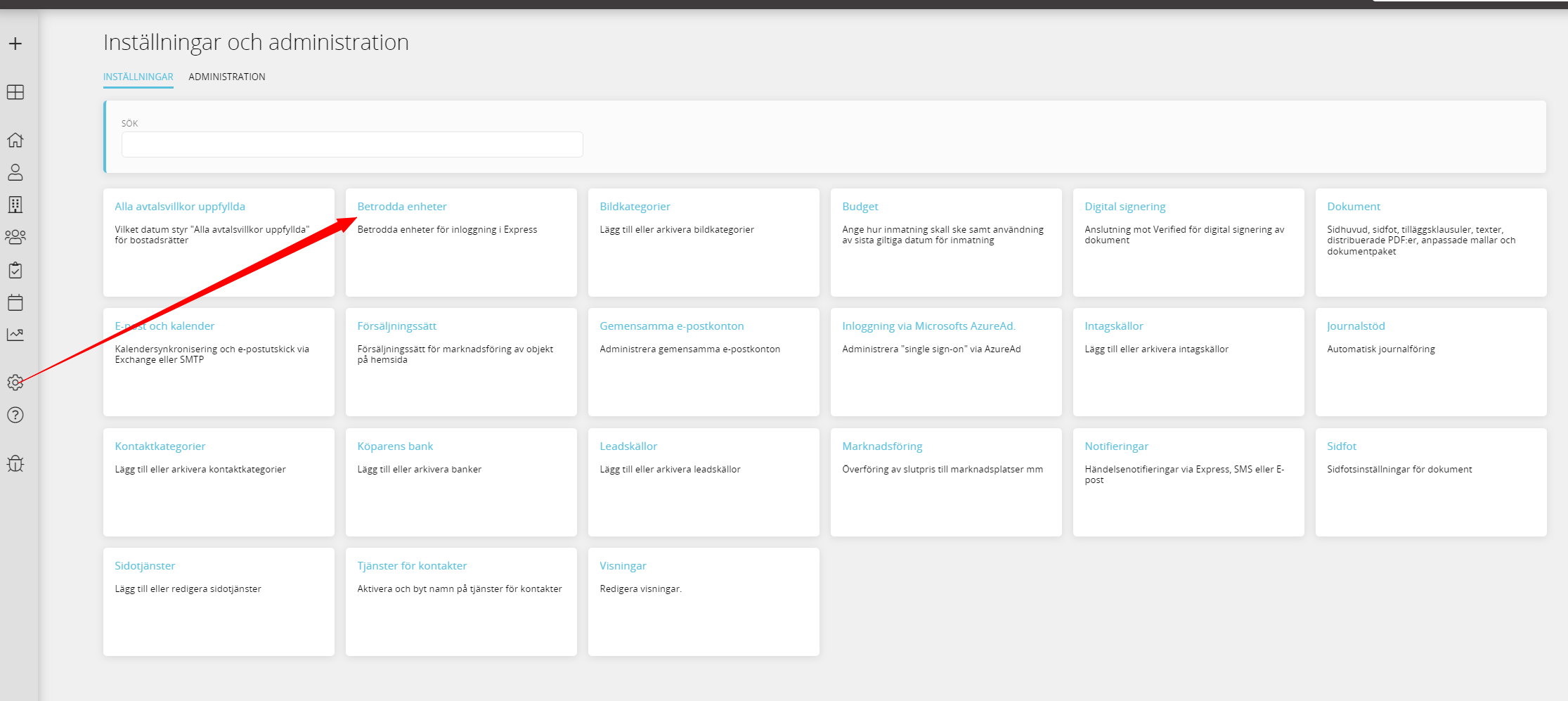Open Intagskällor settings
Image resolution: width=1568 pixels, height=701 pixels.
1114,326
